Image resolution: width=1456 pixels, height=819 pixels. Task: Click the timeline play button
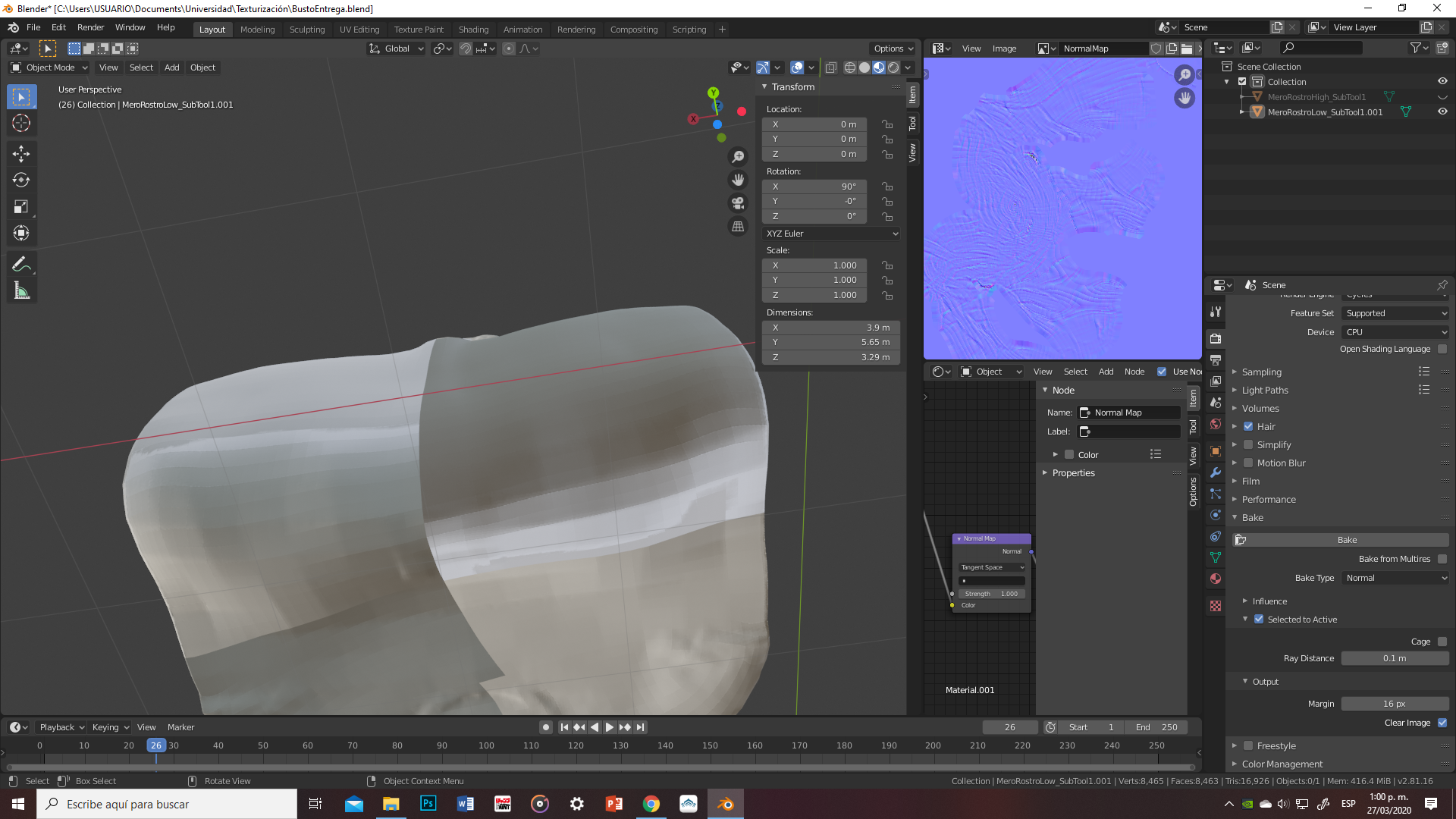point(609,727)
